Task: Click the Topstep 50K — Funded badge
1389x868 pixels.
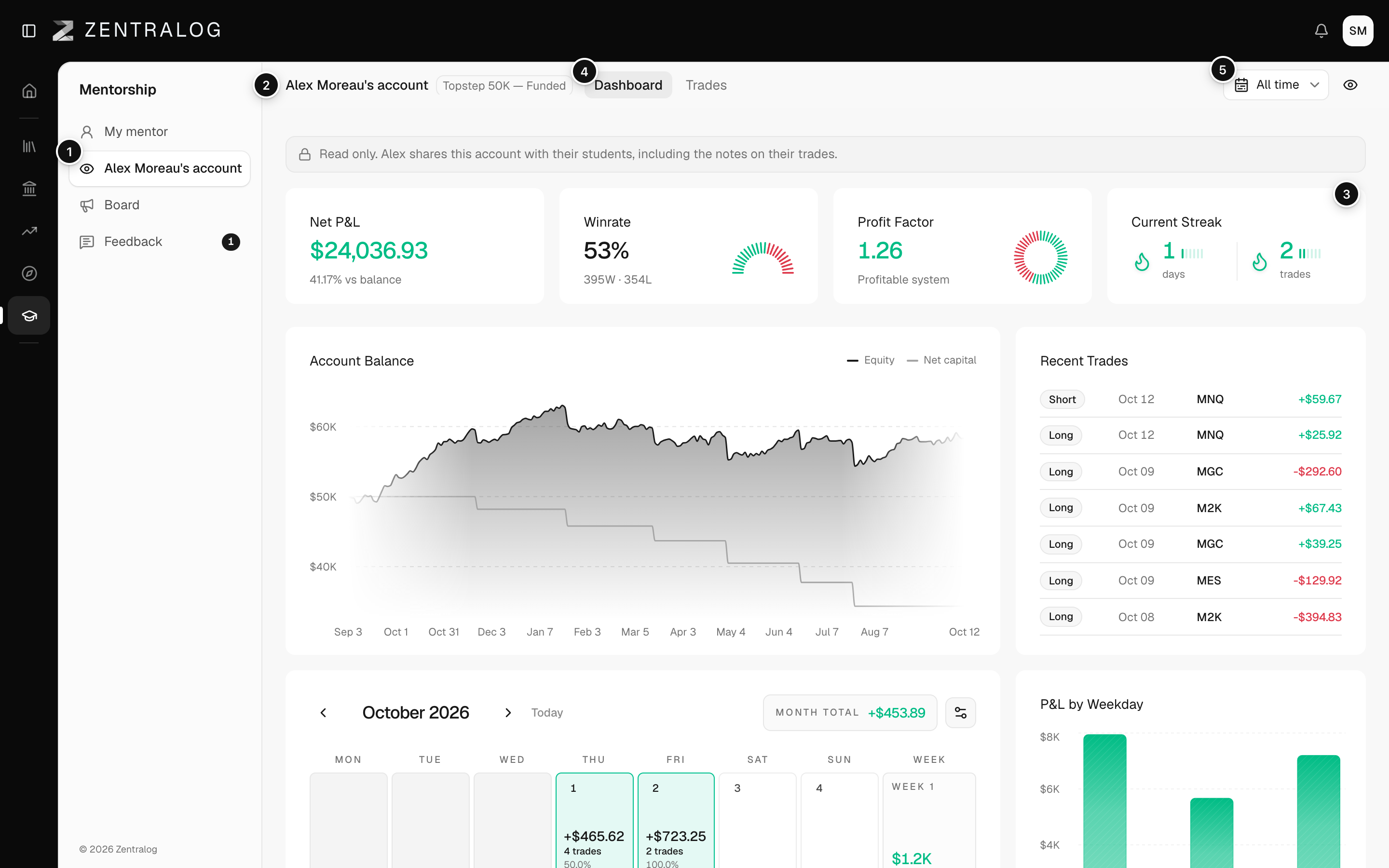Action: [504, 85]
